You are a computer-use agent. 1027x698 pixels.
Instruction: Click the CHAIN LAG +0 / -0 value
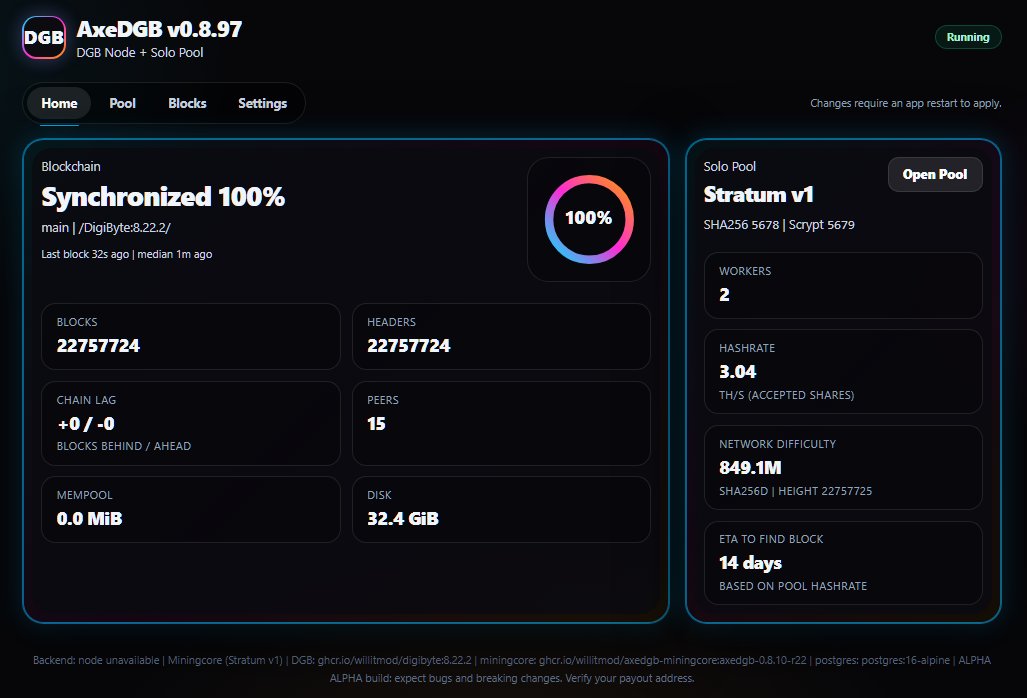tap(86, 424)
